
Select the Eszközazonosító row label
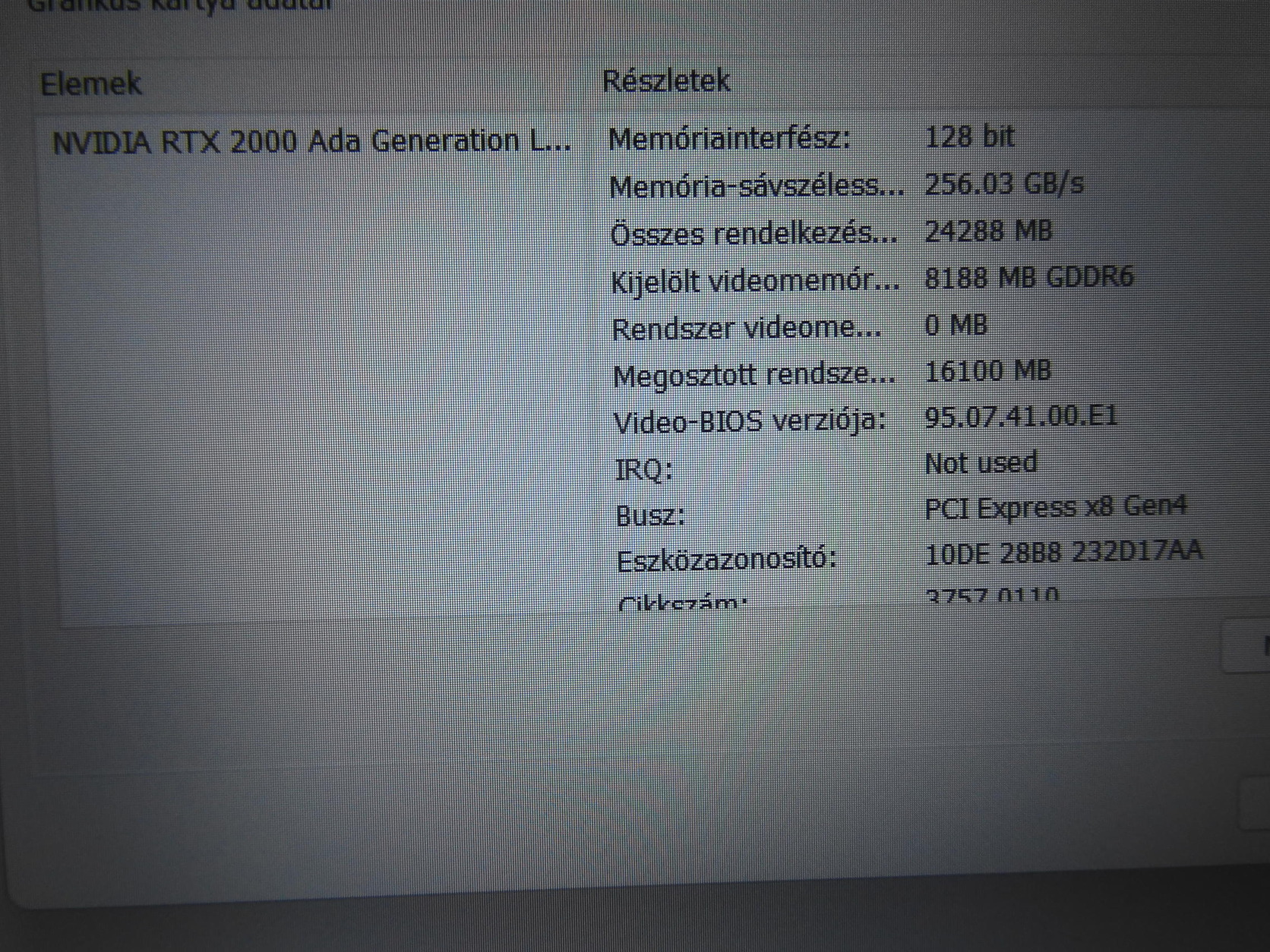pos(726,560)
